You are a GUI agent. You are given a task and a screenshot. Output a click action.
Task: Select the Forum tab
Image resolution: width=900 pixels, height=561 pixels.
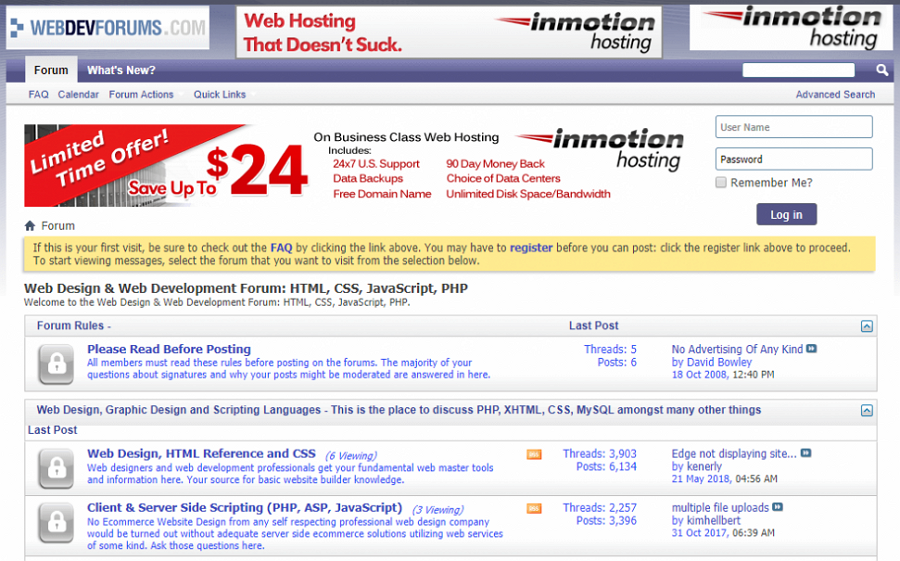pyautogui.click(x=51, y=70)
